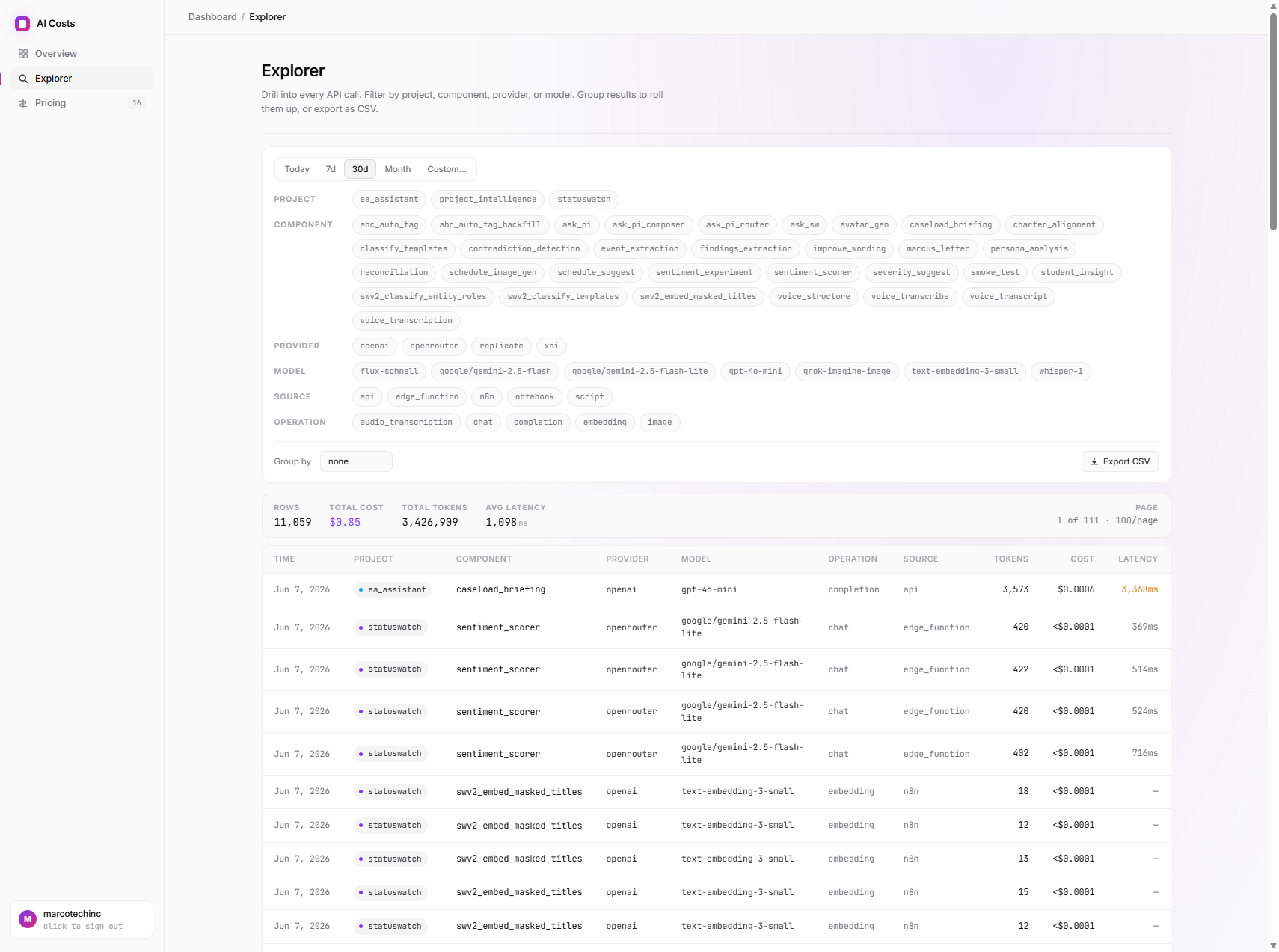Toggle the xai provider filter
Image resolution: width=1279 pixels, height=952 pixels.
click(x=551, y=346)
